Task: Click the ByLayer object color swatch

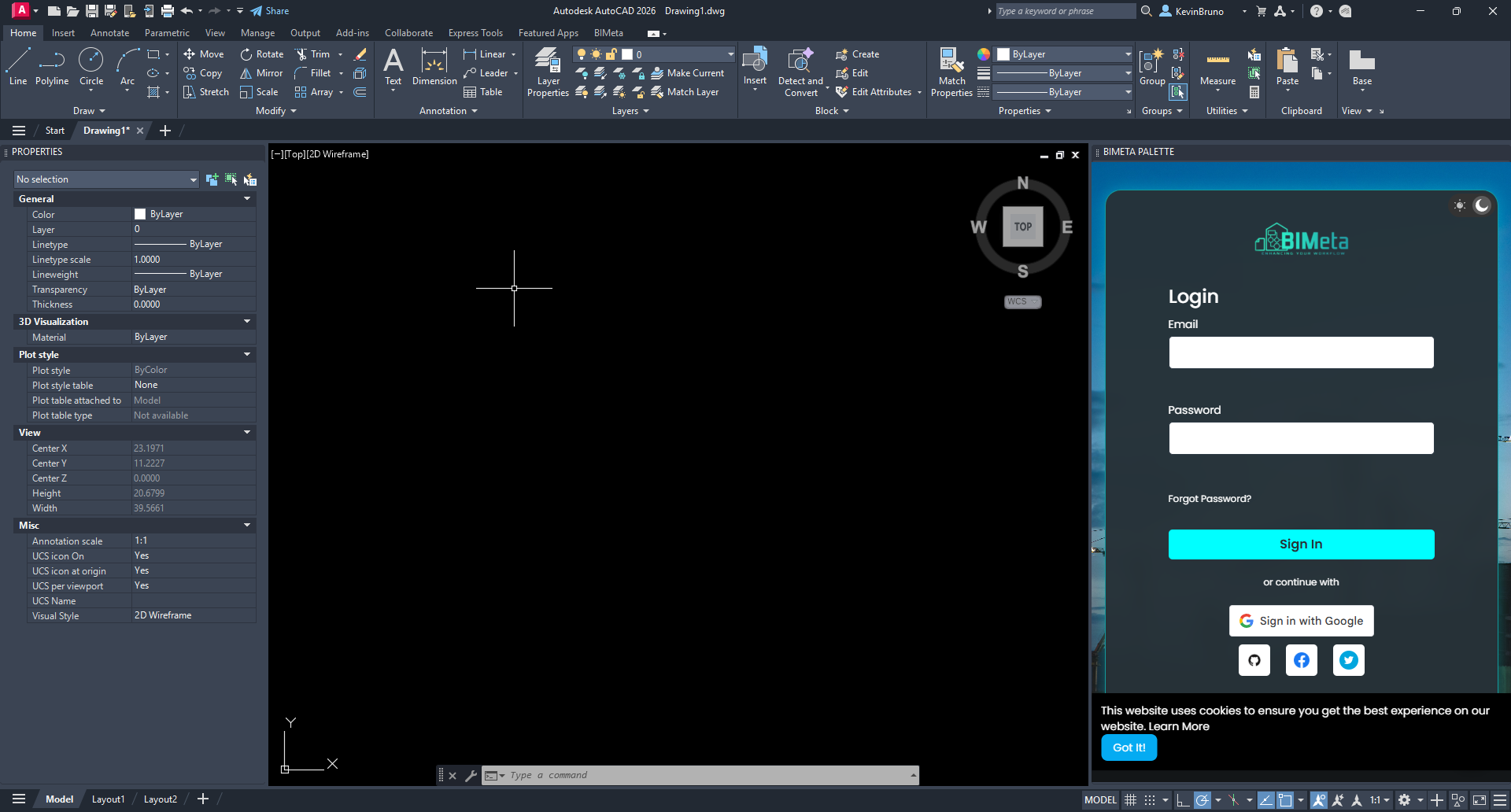Action: click(1003, 54)
